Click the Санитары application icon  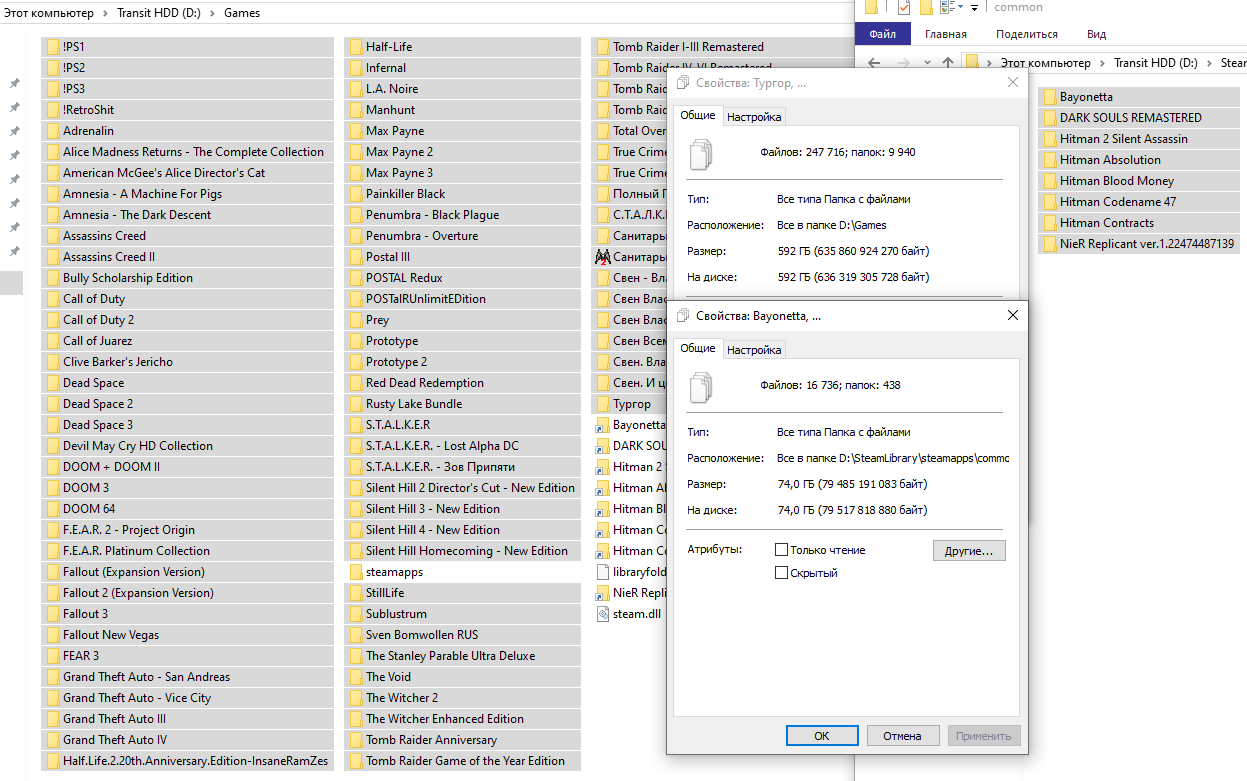(602, 257)
